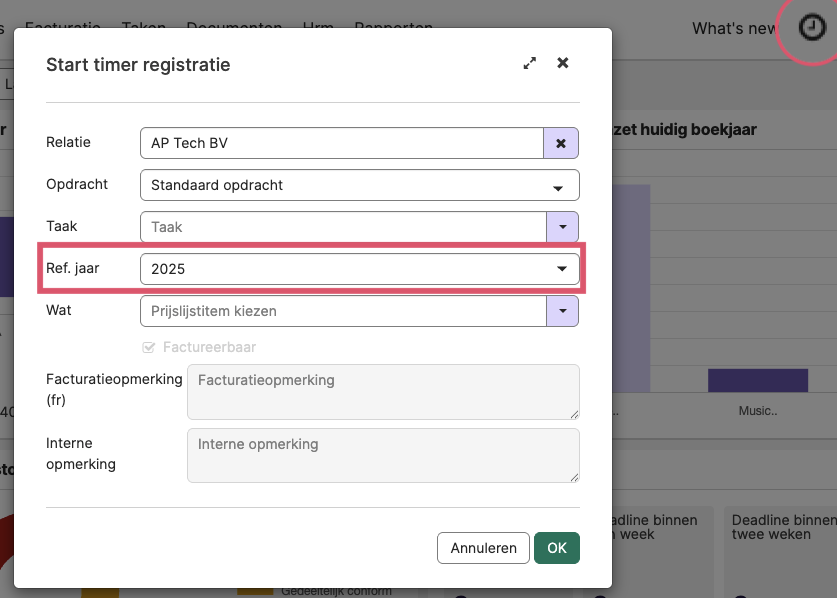The image size is (837, 598).
Task: Open the Opdracht dropdown
Action: (360, 185)
